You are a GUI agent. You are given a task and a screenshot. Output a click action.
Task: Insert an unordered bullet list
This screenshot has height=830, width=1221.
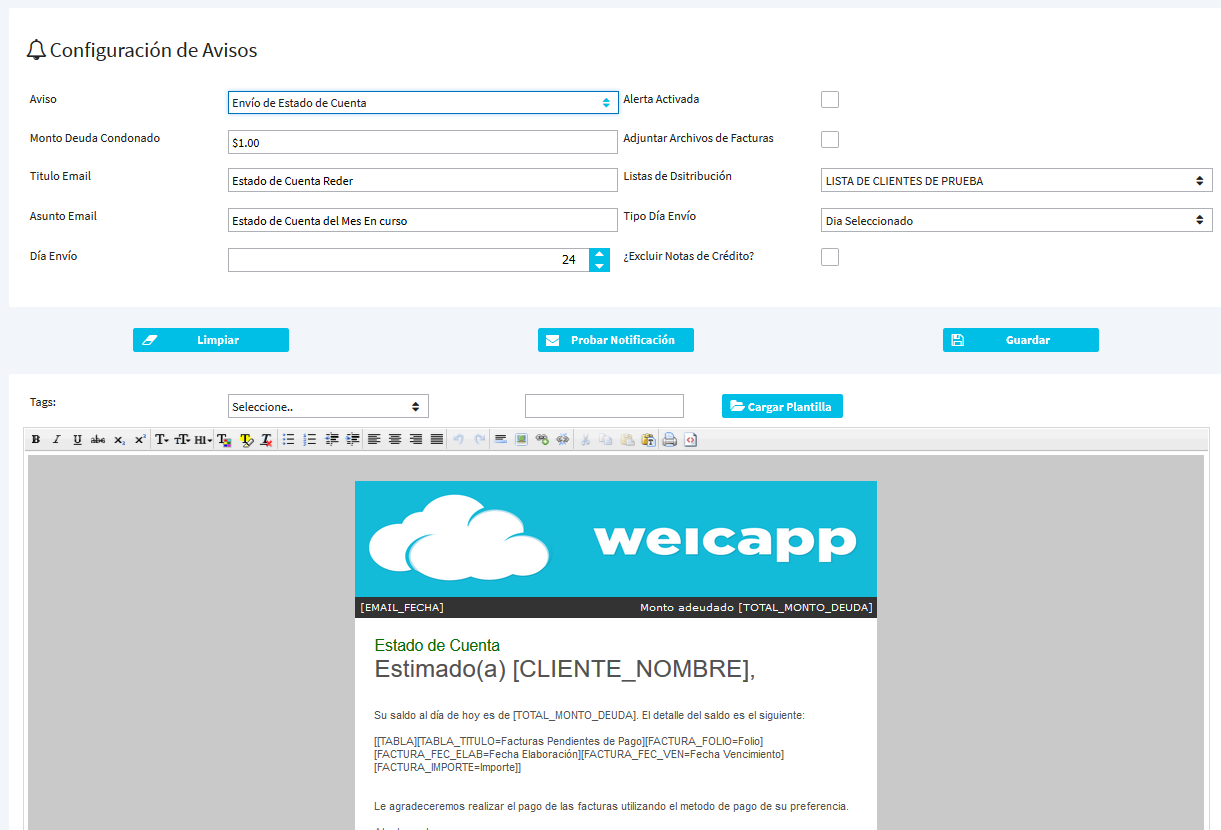click(x=288, y=439)
